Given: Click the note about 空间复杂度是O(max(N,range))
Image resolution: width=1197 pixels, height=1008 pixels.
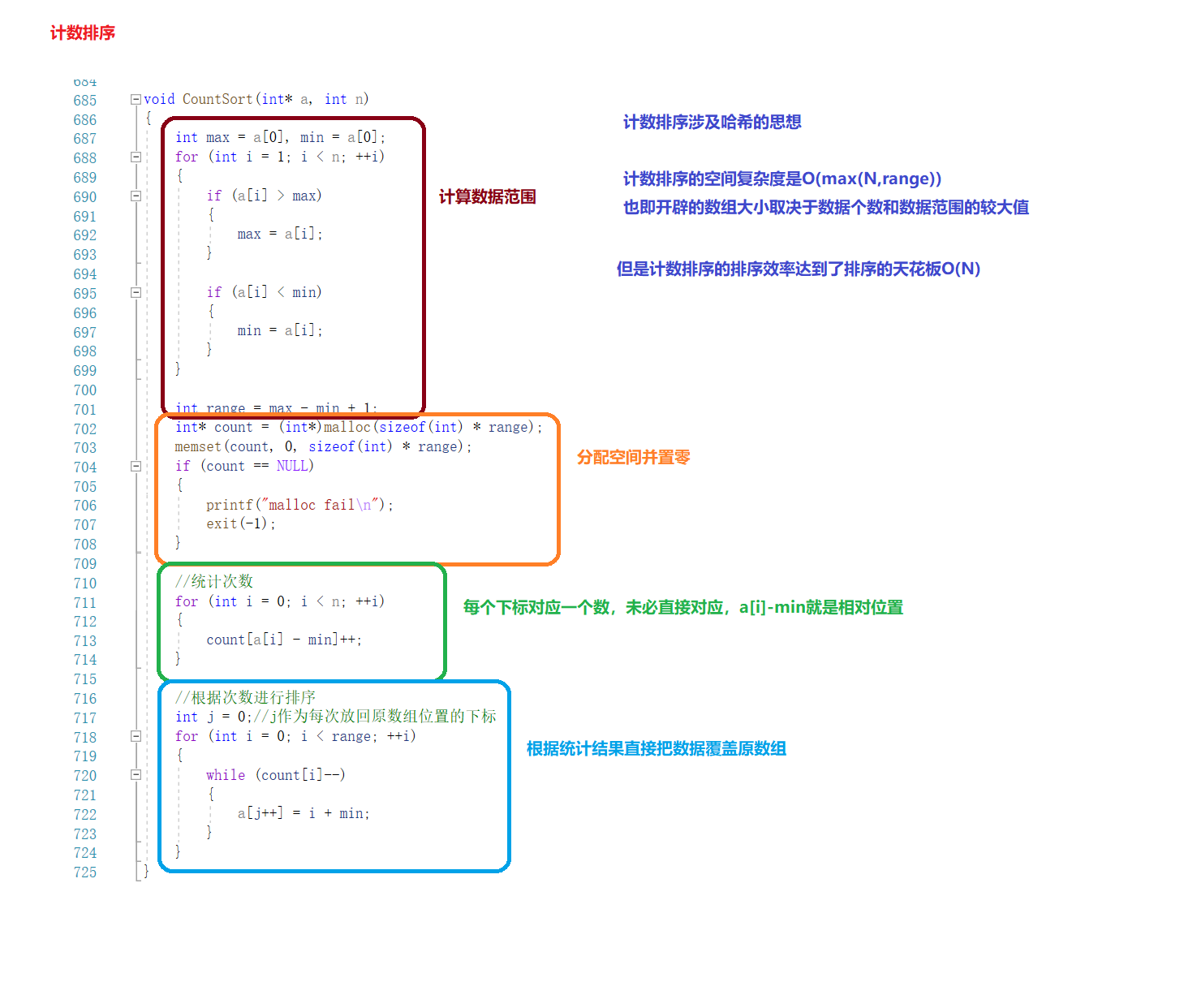Looking at the screenshot, I should coord(782,179).
